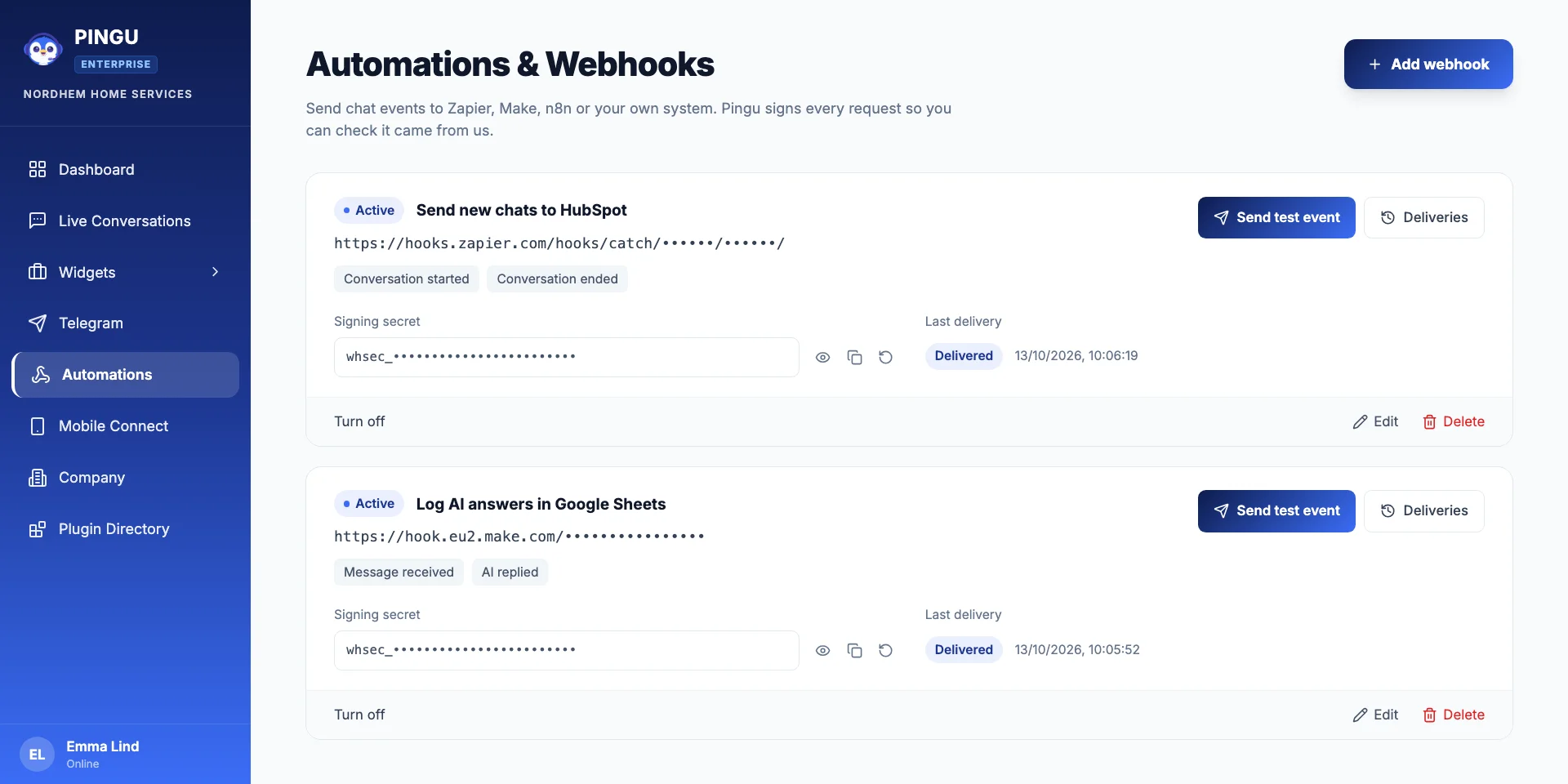This screenshot has height=784, width=1568.
Task: View Deliveries for Google Sheets webhook
Action: 1423,511
